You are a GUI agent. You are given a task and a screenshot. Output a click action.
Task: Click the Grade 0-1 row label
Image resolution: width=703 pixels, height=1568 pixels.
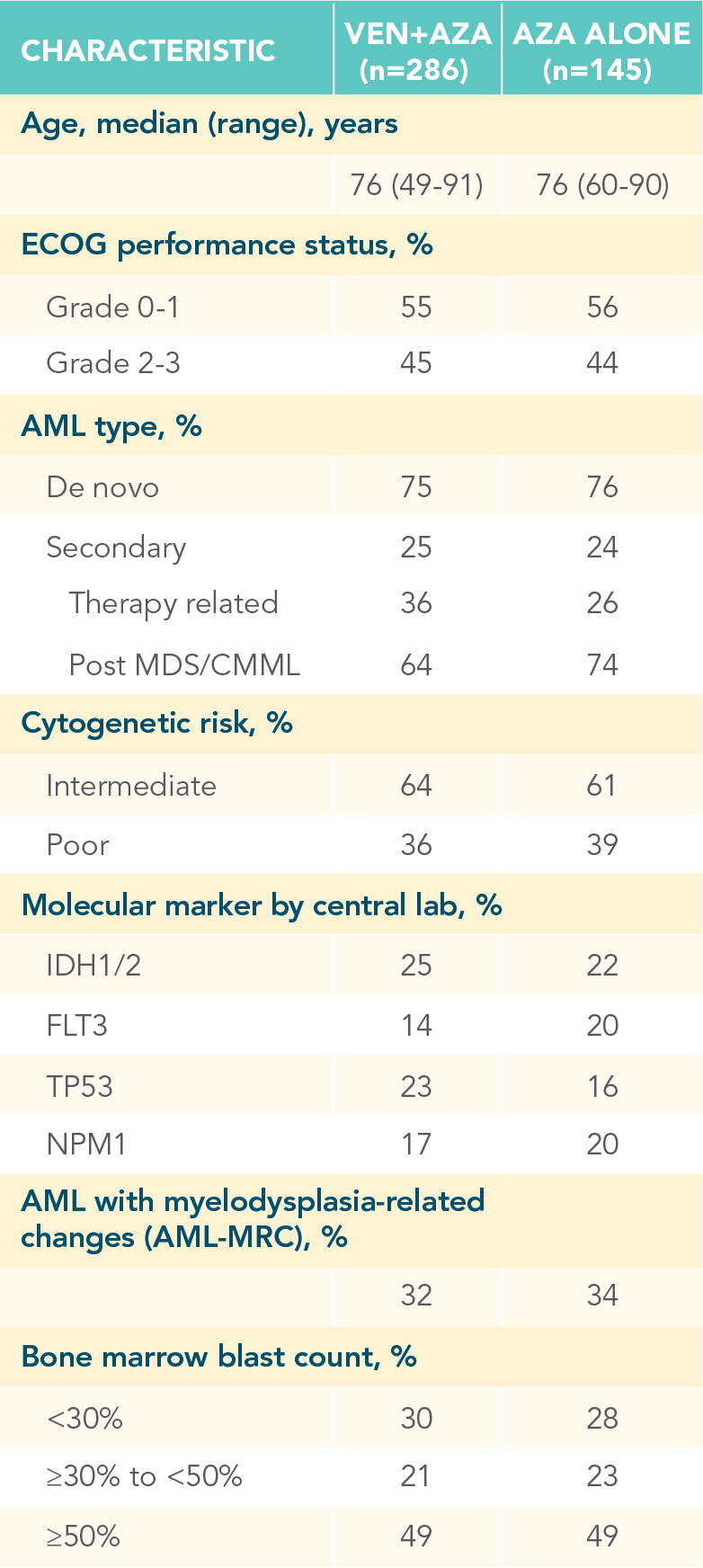tap(112, 307)
